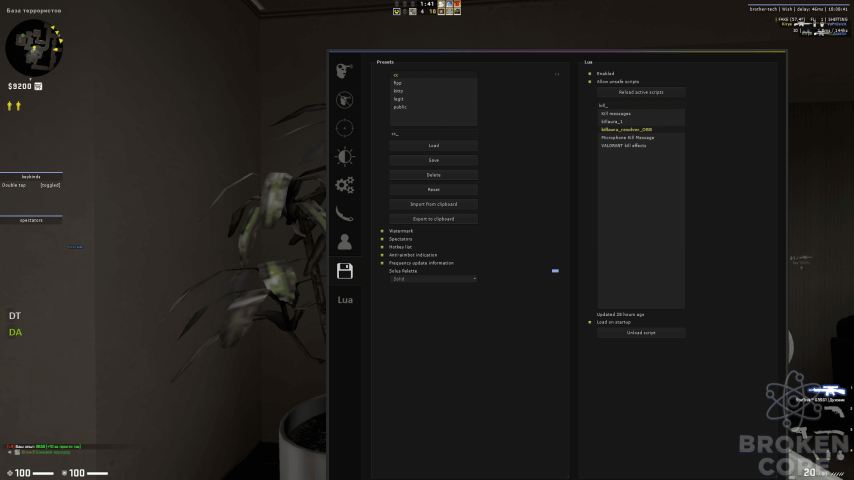Open the crosshair legitbot tab icon
This screenshot has width=854, height=480.
pos(344,128)
